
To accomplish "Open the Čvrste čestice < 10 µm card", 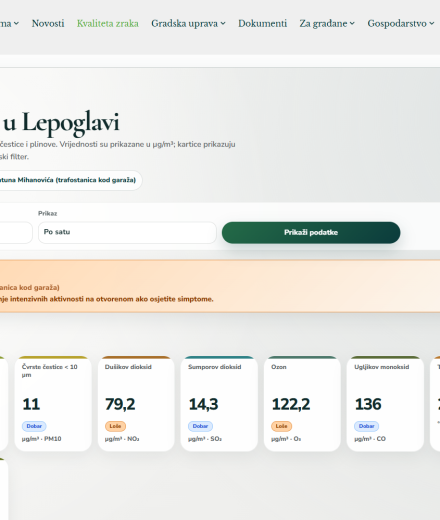I will click(53, 404).
